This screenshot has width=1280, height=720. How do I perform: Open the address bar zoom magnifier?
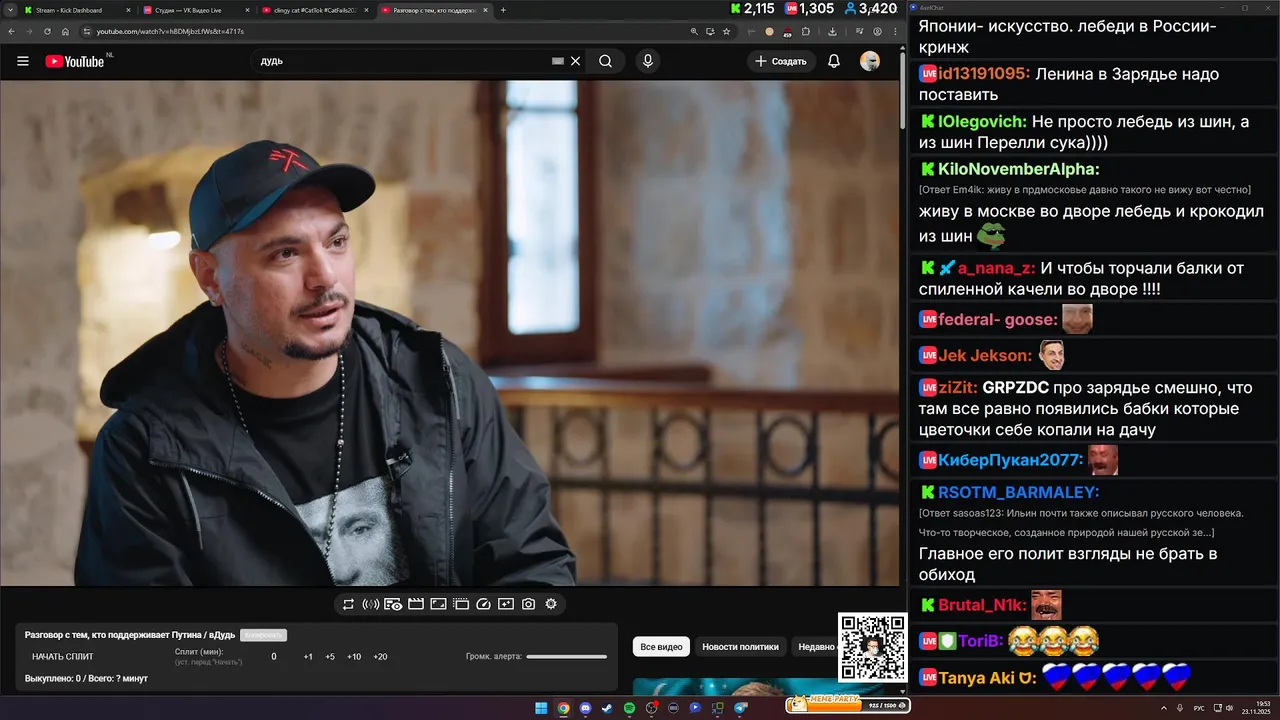[694, 31]
